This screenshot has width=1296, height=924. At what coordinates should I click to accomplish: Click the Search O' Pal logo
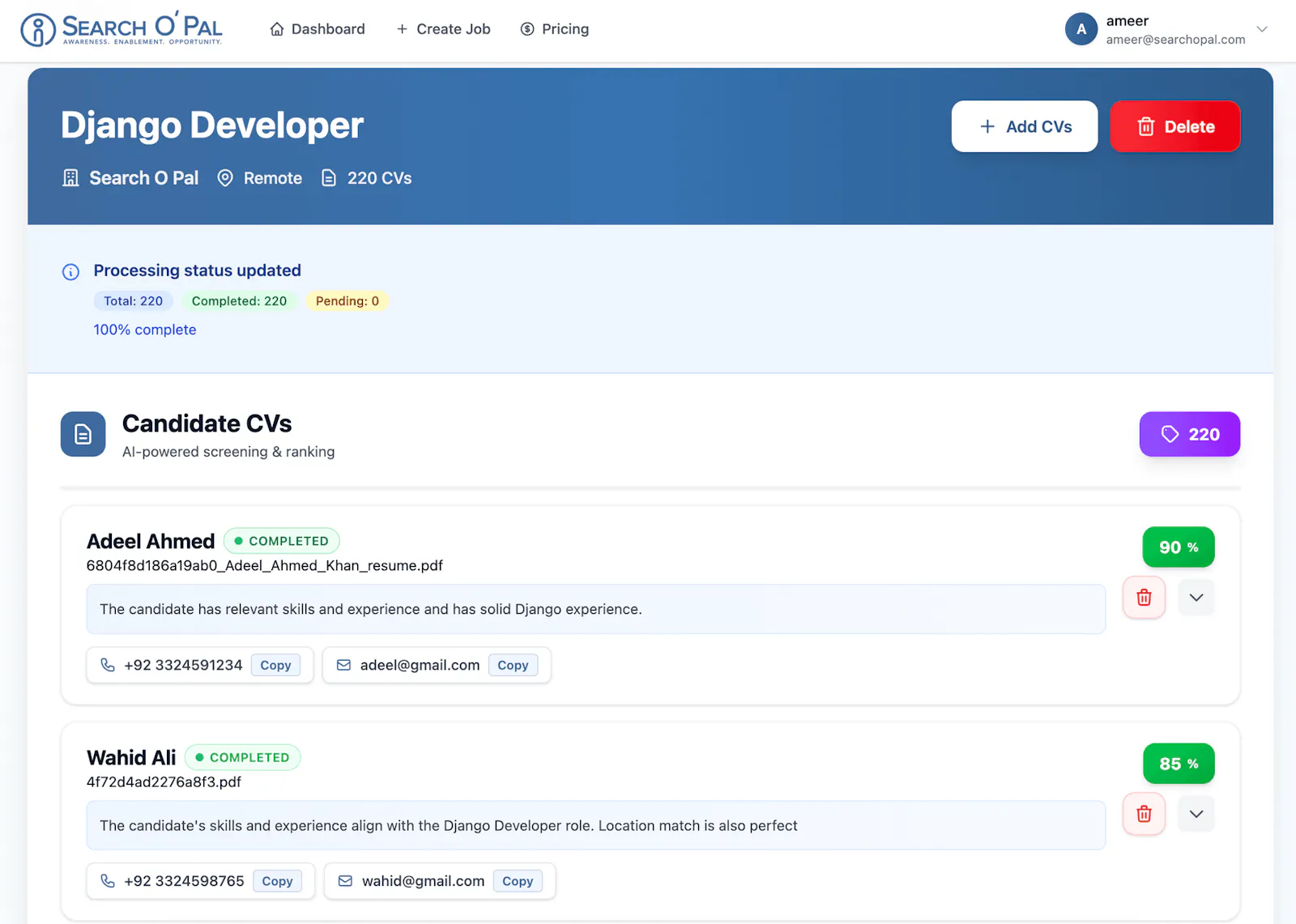click(x=122, y=29)
